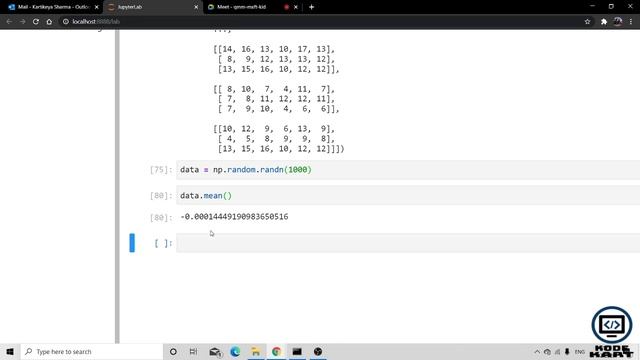
Task: Open the extensions puzzle icon
Action: [604, 22]
